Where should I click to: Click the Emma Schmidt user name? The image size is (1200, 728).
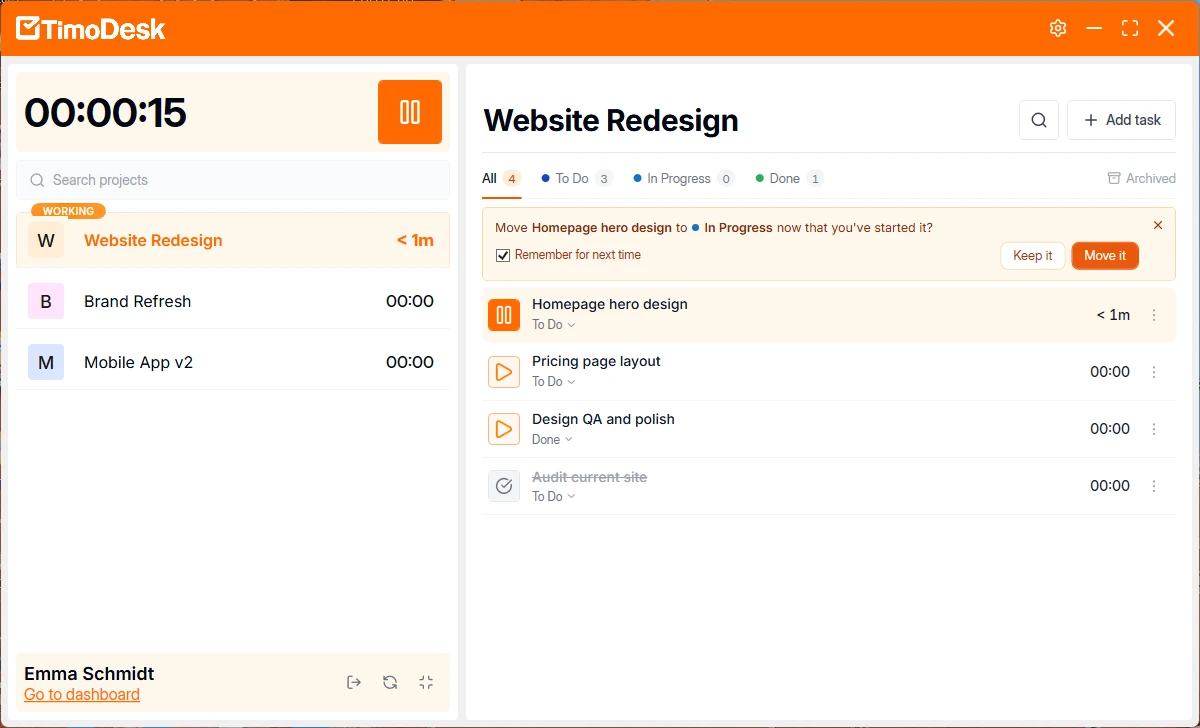click(x=89, y=673)
